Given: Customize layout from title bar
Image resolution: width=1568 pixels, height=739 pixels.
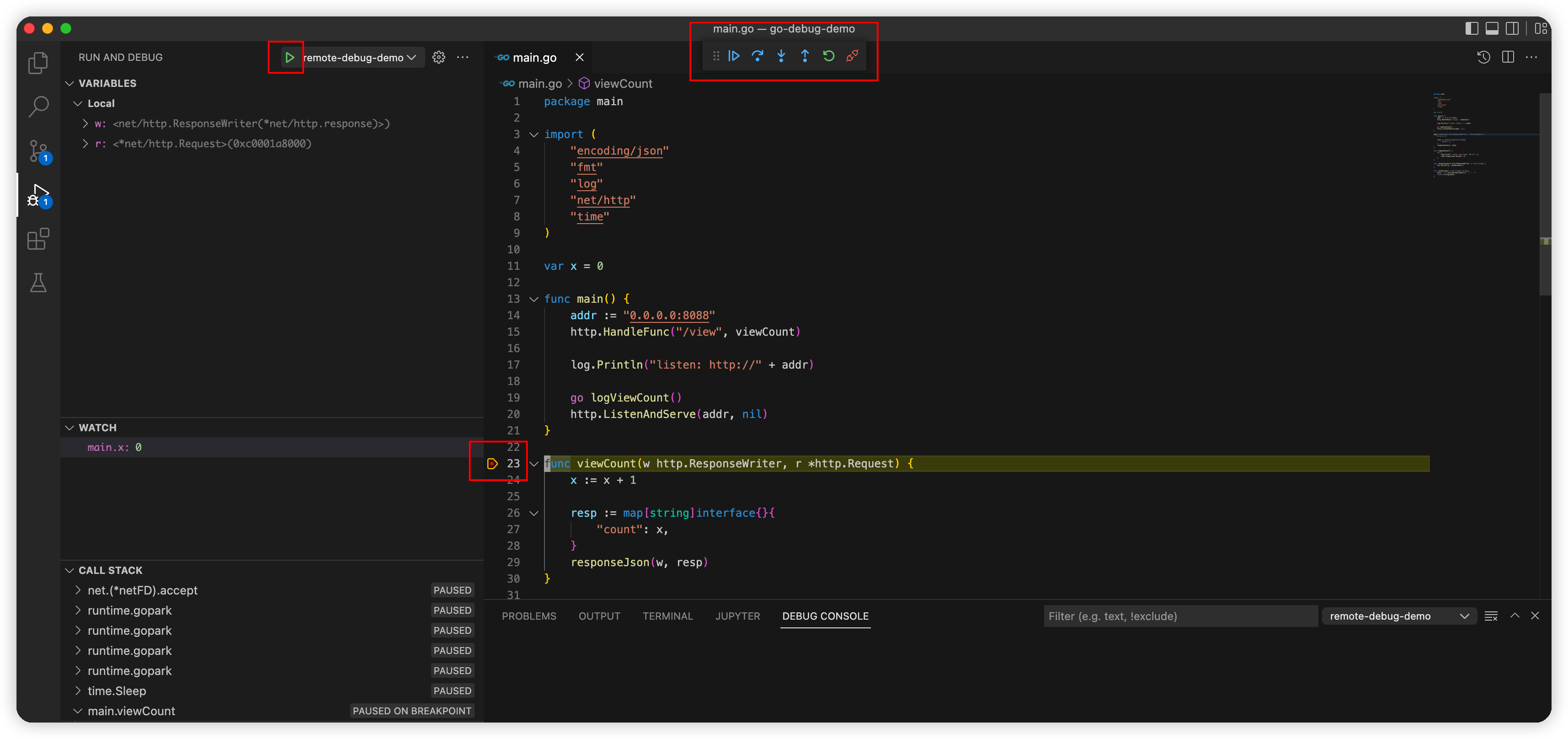Looking at the screenshot, I should (x=1541, y=28).
